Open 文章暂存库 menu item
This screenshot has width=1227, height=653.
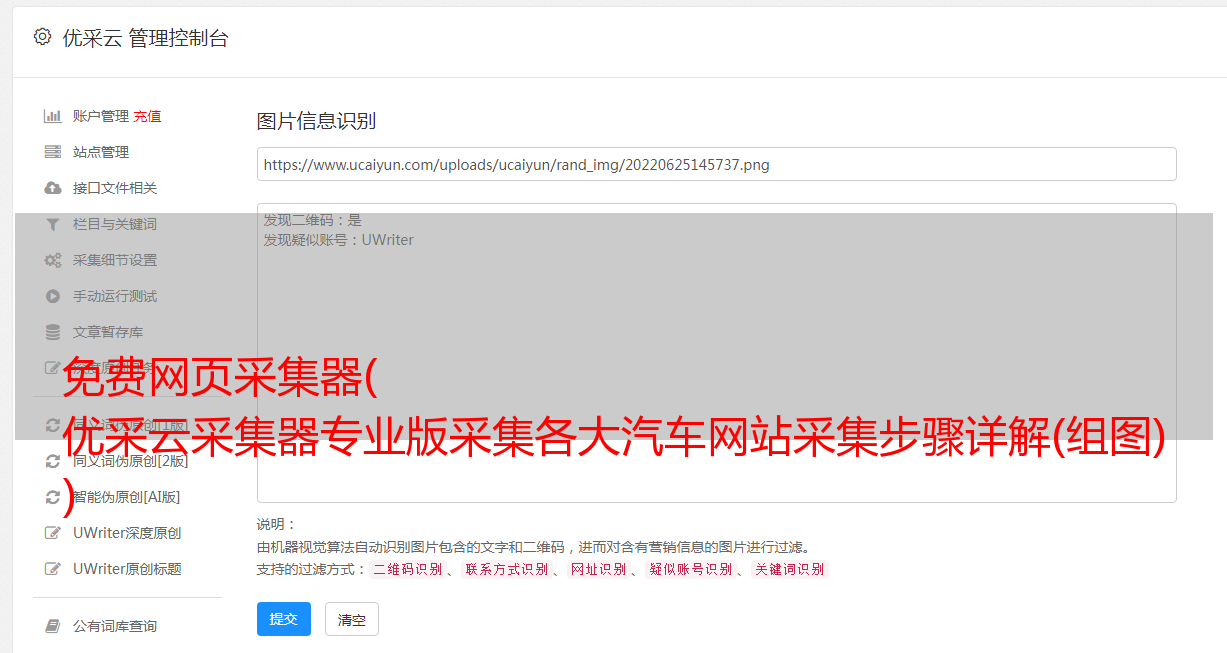pyautogui.click(x=108, y=332)
